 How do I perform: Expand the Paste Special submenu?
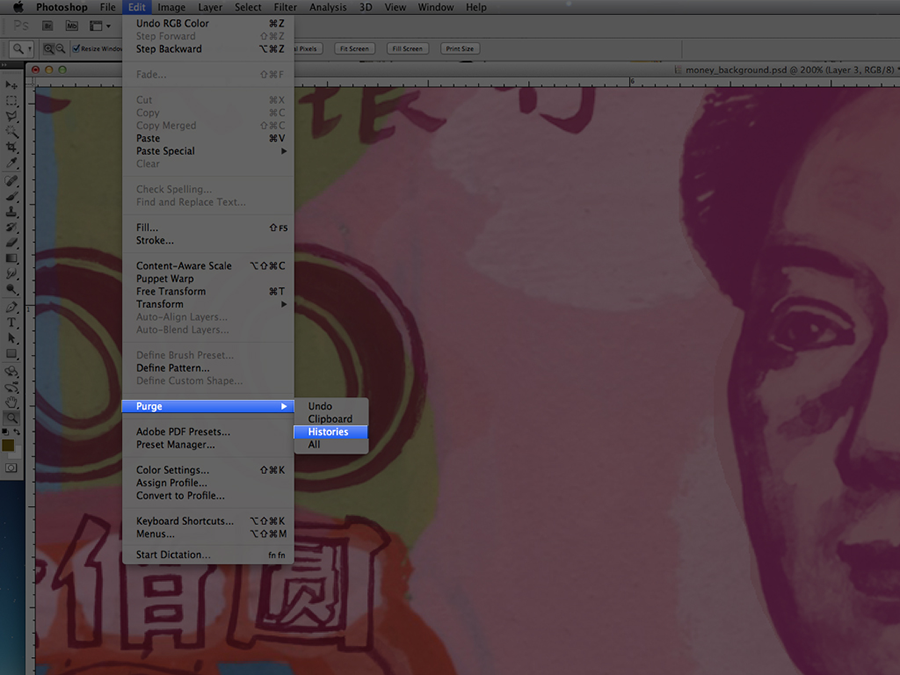[x=284, y=151]
